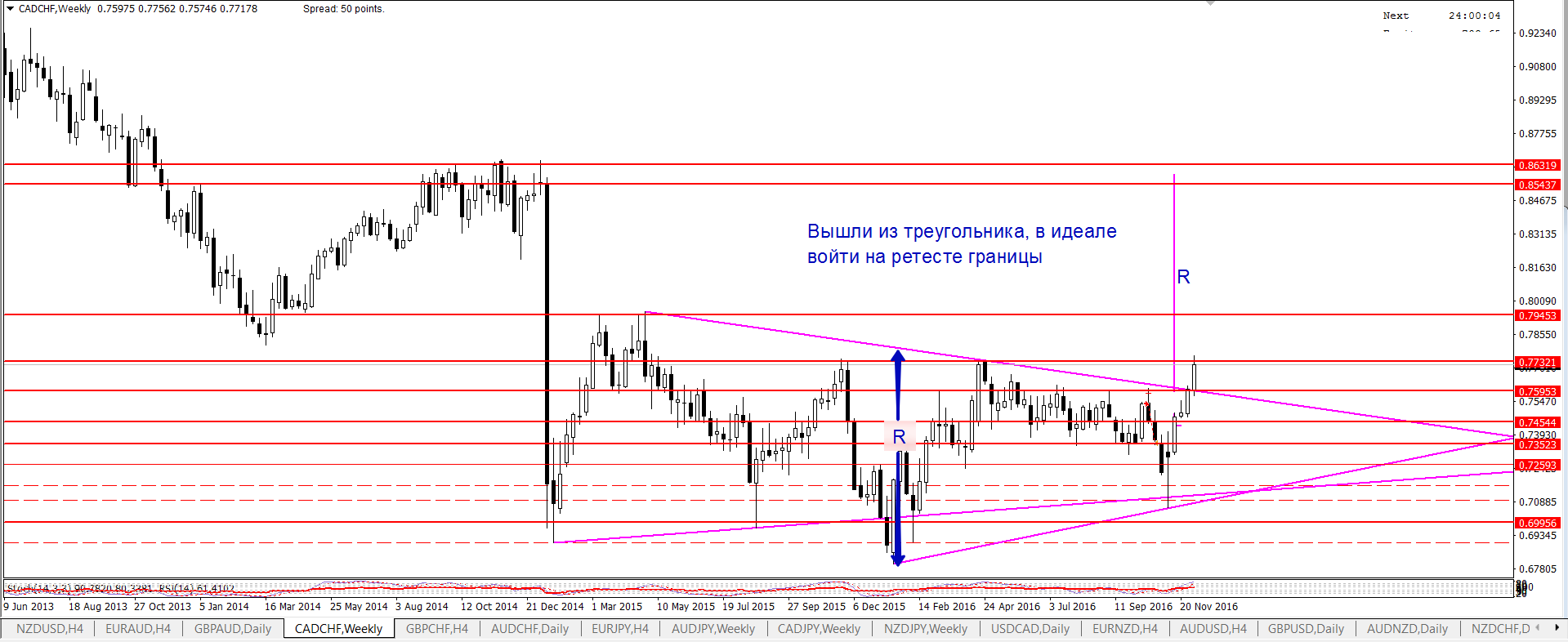Click the red 0.86319 price level label

[x=1538, y=165]
